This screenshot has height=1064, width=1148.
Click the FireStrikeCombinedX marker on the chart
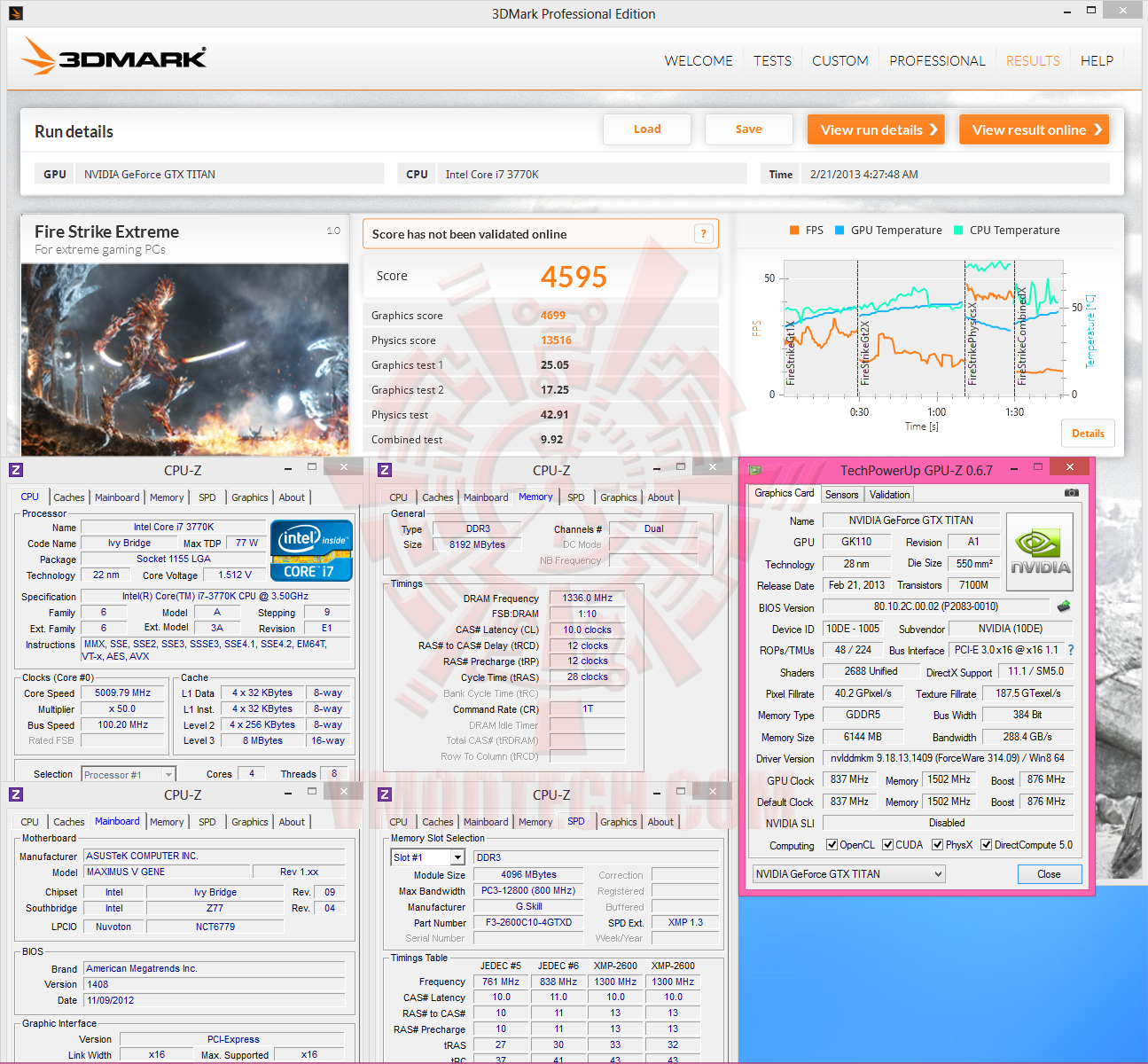point(1022,336)
